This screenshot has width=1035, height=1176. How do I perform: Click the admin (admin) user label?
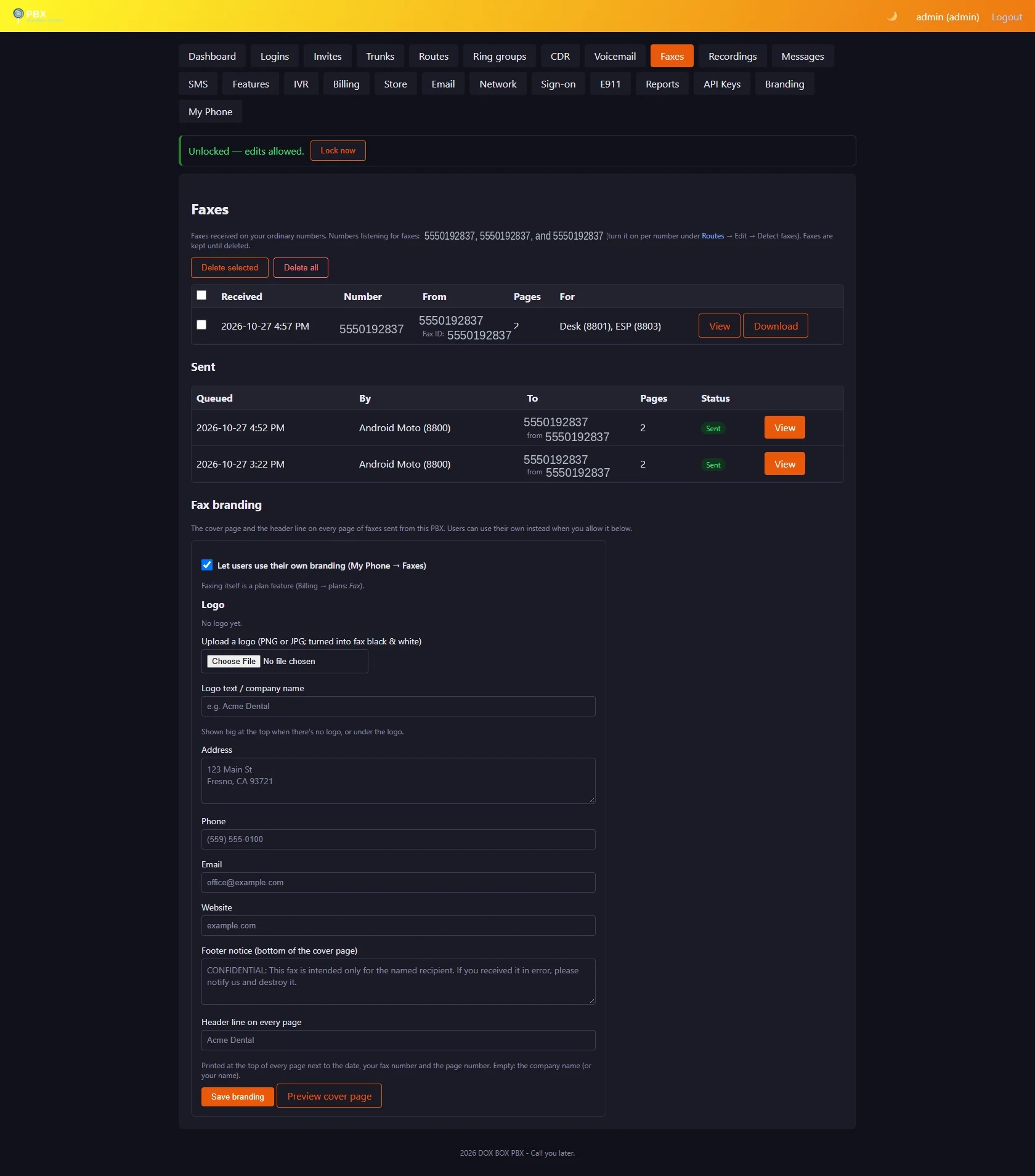(x=947, y=17)
